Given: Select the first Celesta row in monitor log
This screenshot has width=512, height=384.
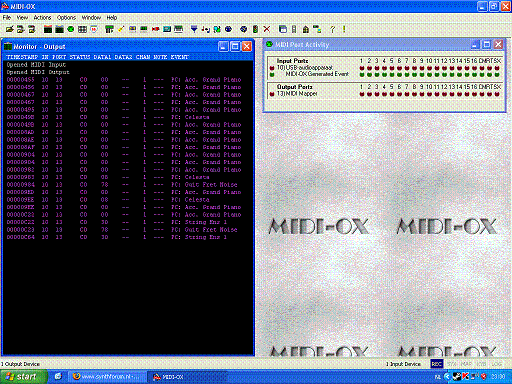Looking at the screenshot, I should [x=124, y=117].
